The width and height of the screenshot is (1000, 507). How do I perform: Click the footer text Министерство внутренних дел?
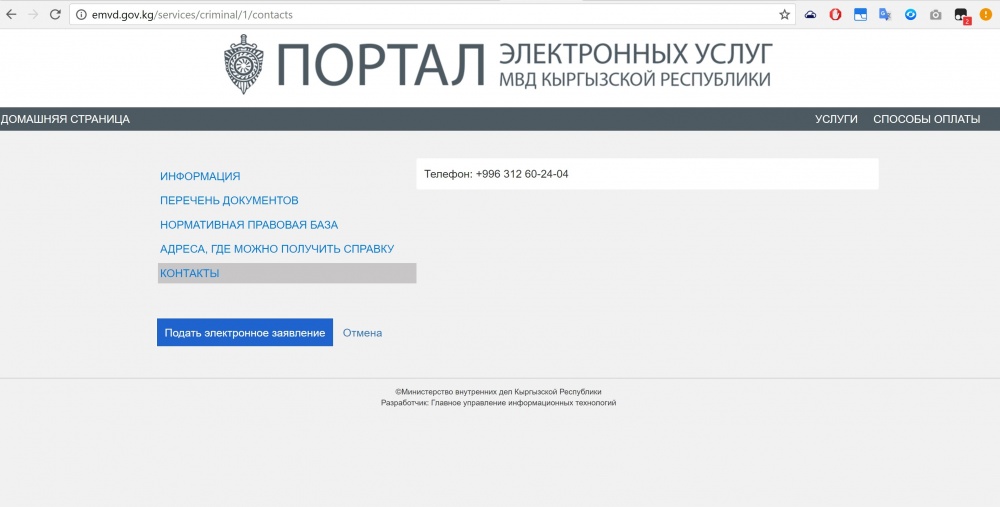498,392
